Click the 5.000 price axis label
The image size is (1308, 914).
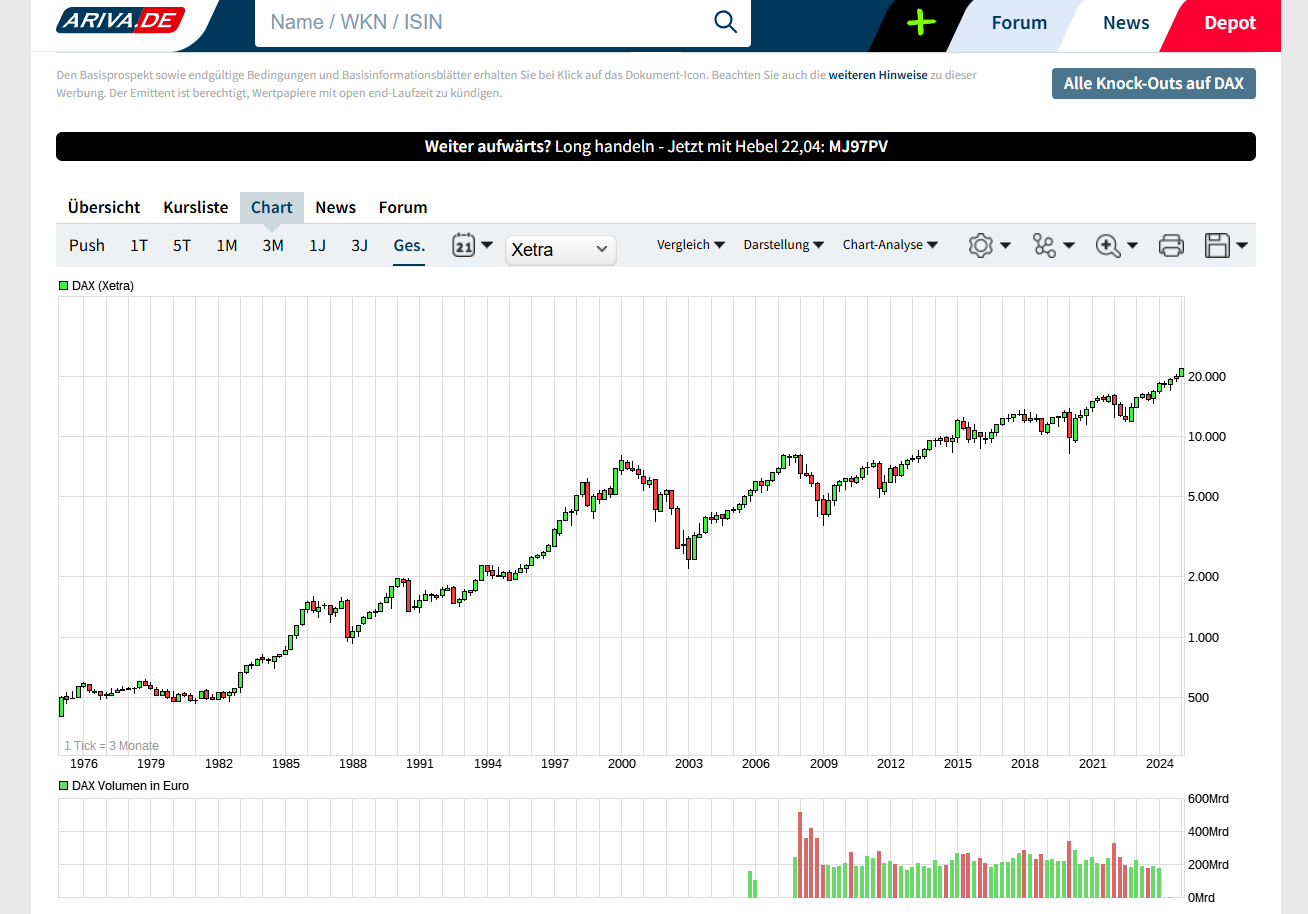tap(1203, 497)
